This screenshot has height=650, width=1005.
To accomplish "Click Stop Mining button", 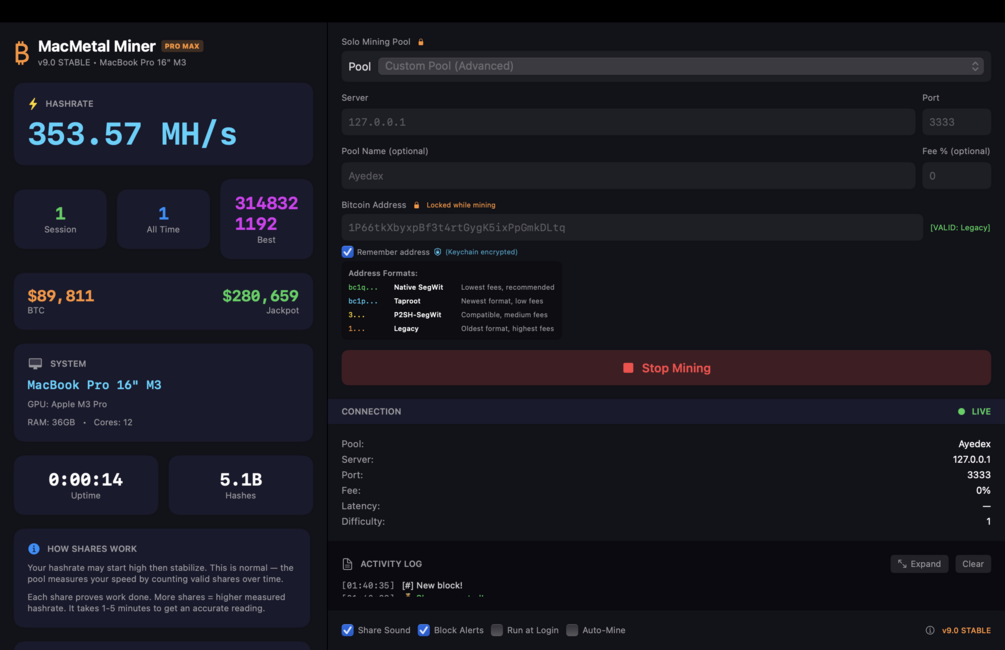I will tap(666, 368).
